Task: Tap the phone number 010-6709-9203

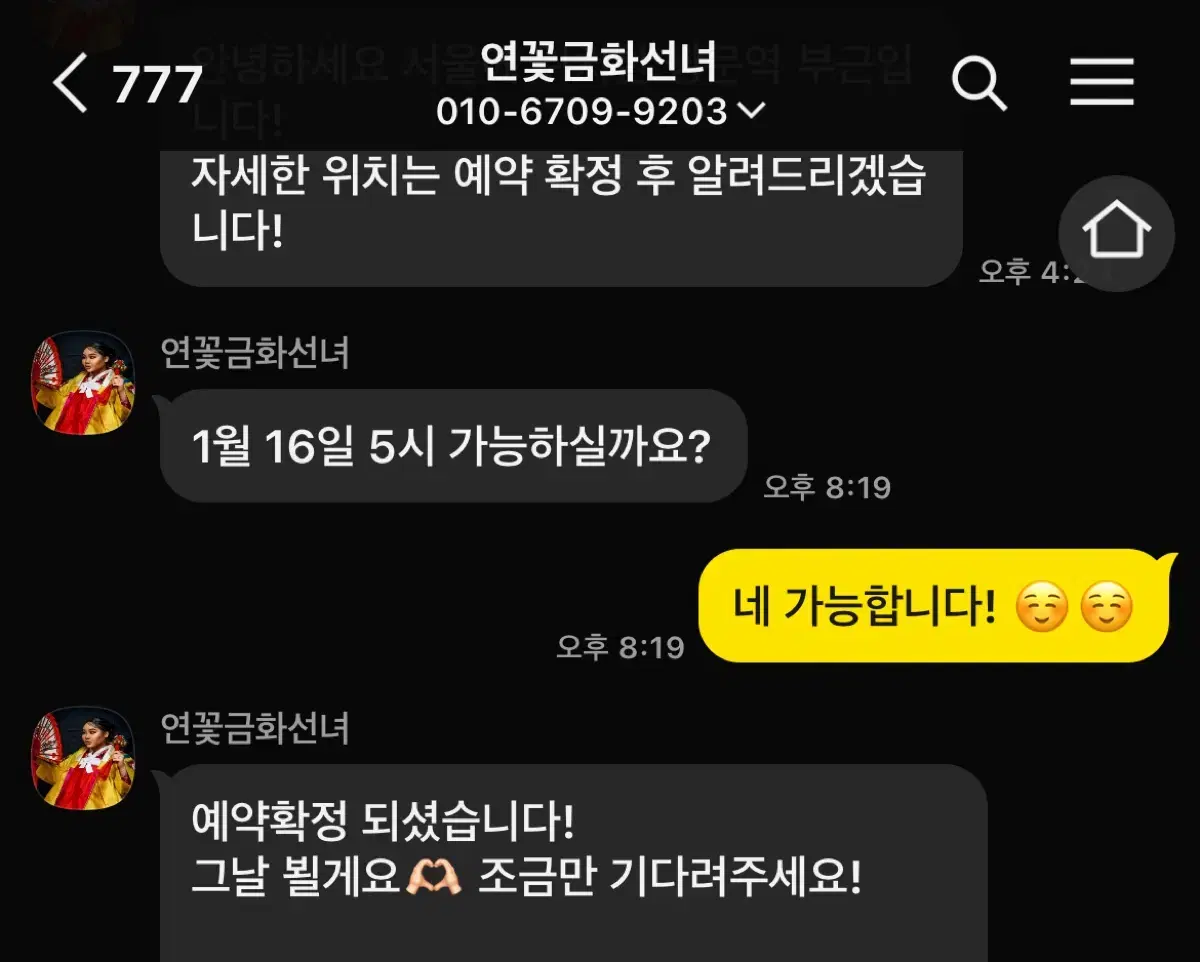Action: point(582,111)
